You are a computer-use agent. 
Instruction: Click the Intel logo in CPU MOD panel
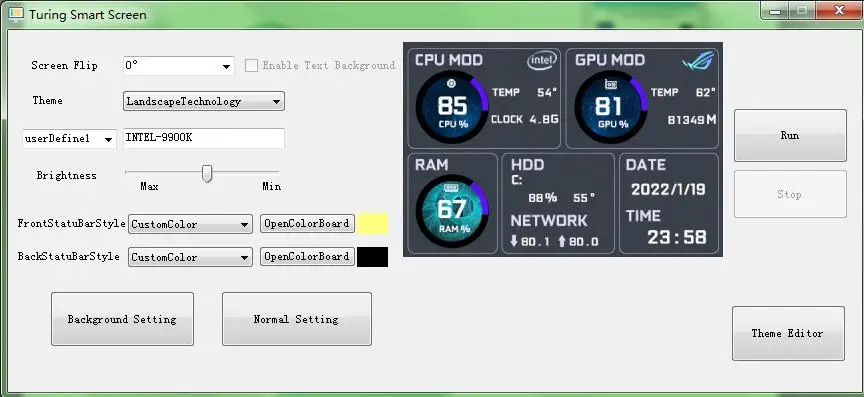click(x=542, y=61)
